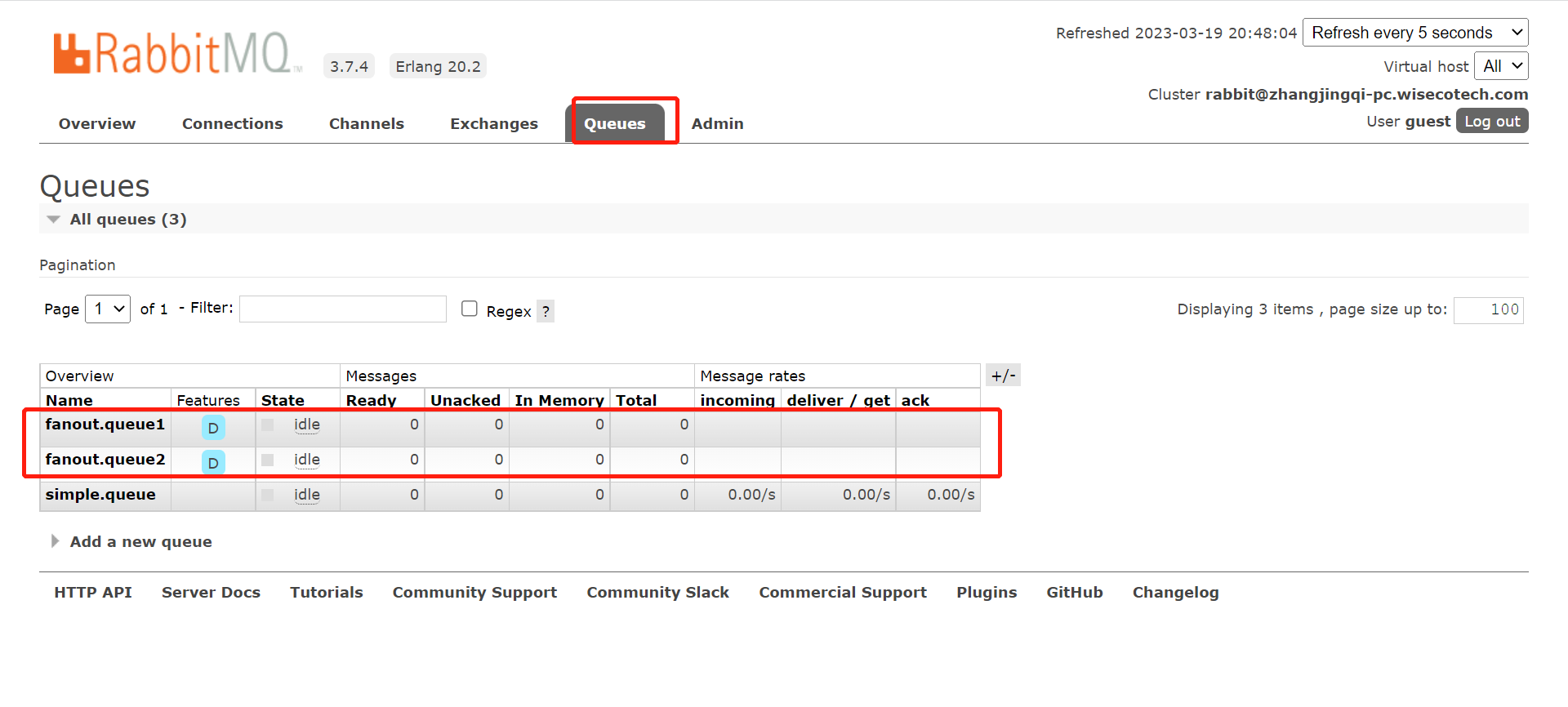Screen dimensions: 1568x707
Task: Click the idle state of simple.queue
Action: [307, 495]
